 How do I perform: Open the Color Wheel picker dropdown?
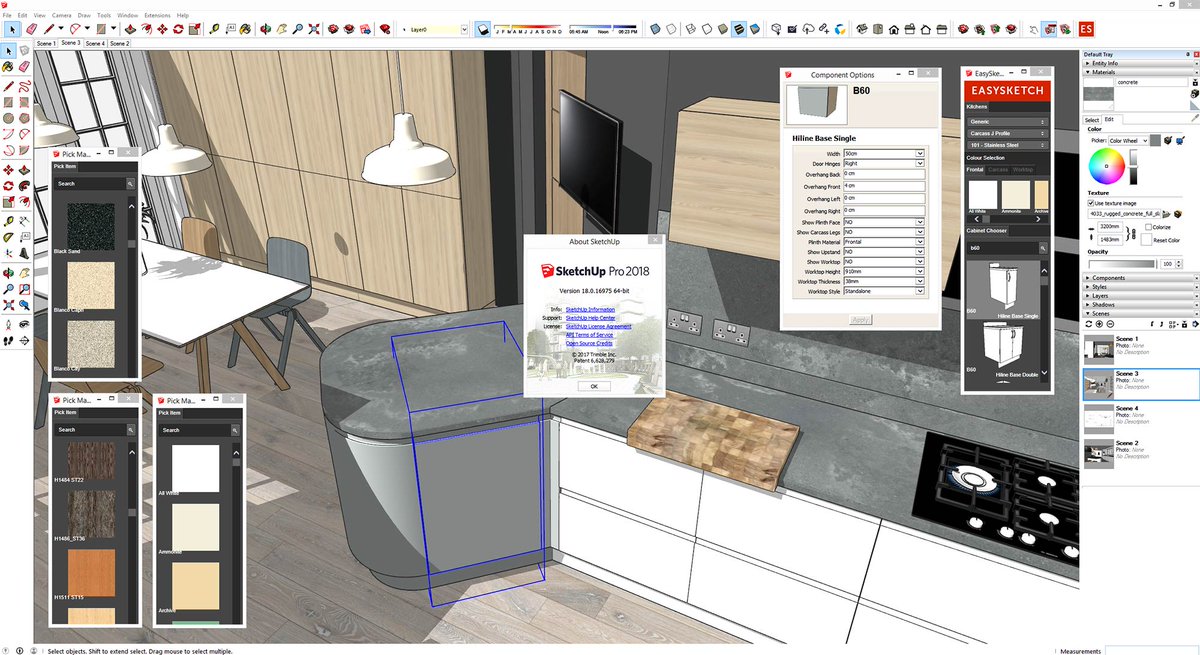pos(1129,141)
